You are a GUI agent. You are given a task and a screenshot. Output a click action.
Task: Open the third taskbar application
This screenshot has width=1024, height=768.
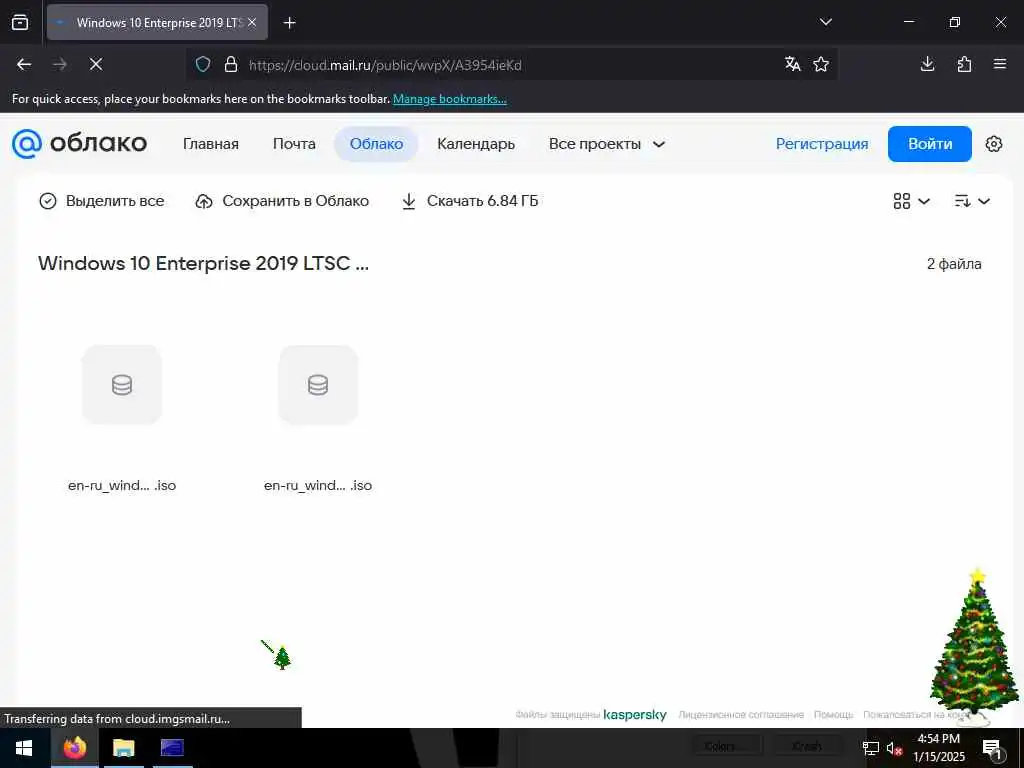[172, 748]
